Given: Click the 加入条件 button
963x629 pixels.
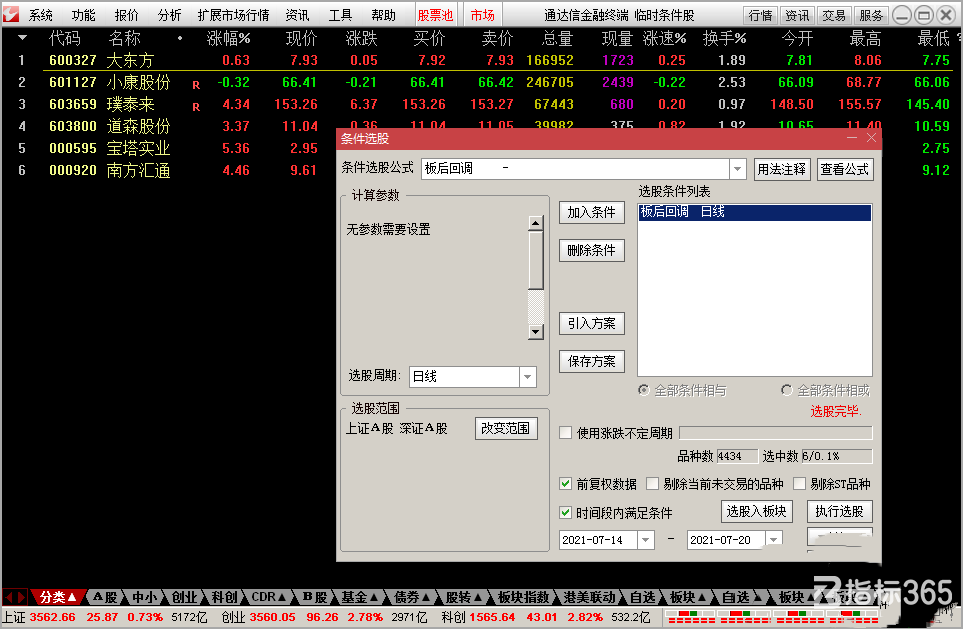Looking at the screenshot, I should pyautogui.click(x=591, y=213).
